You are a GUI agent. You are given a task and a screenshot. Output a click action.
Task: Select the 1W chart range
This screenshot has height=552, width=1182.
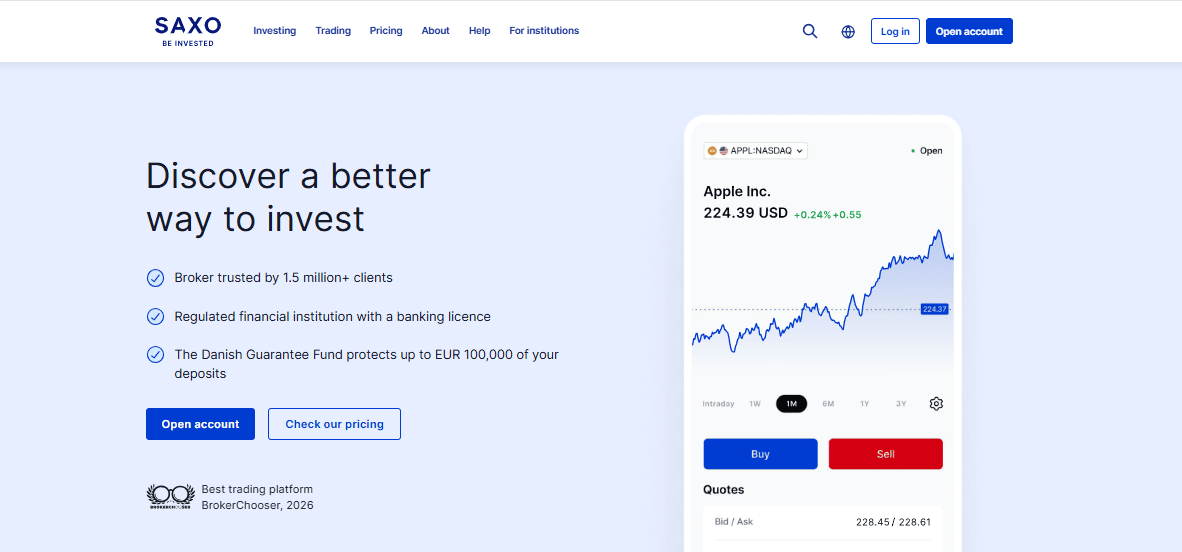755,403
